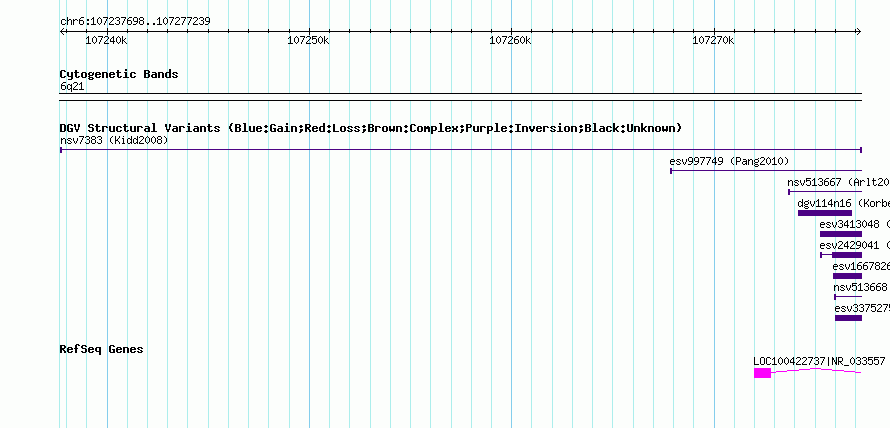Open the esv997749 (Pang2010) variant label

pos(729,161)
